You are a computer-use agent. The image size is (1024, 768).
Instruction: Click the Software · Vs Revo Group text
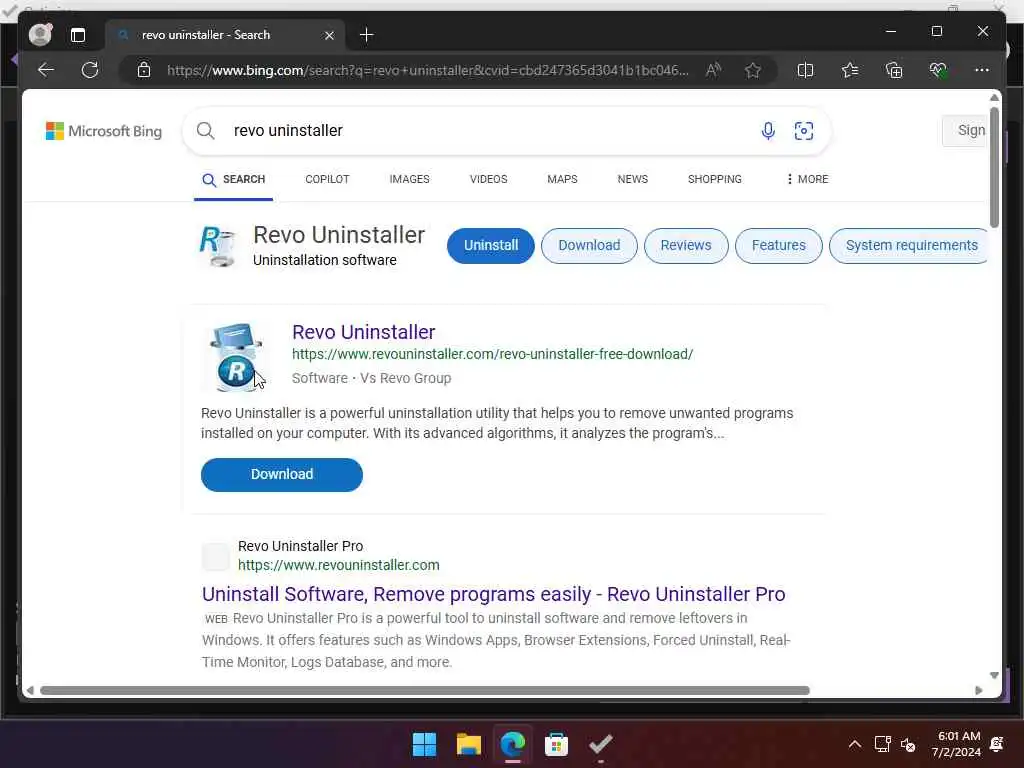coord(372,378)
